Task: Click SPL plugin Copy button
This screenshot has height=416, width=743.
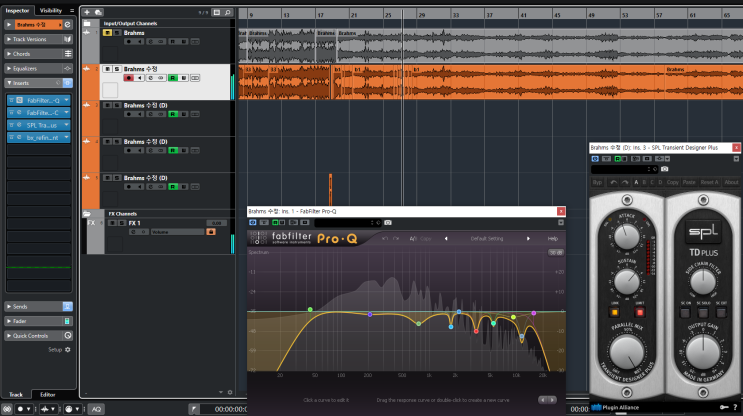Action: 672,182
